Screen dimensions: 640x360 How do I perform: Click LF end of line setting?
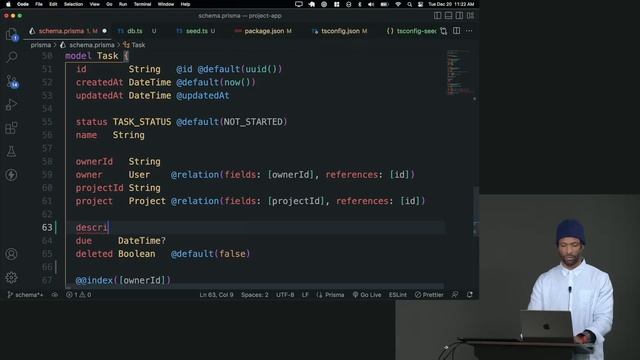[x=305, y=295]
